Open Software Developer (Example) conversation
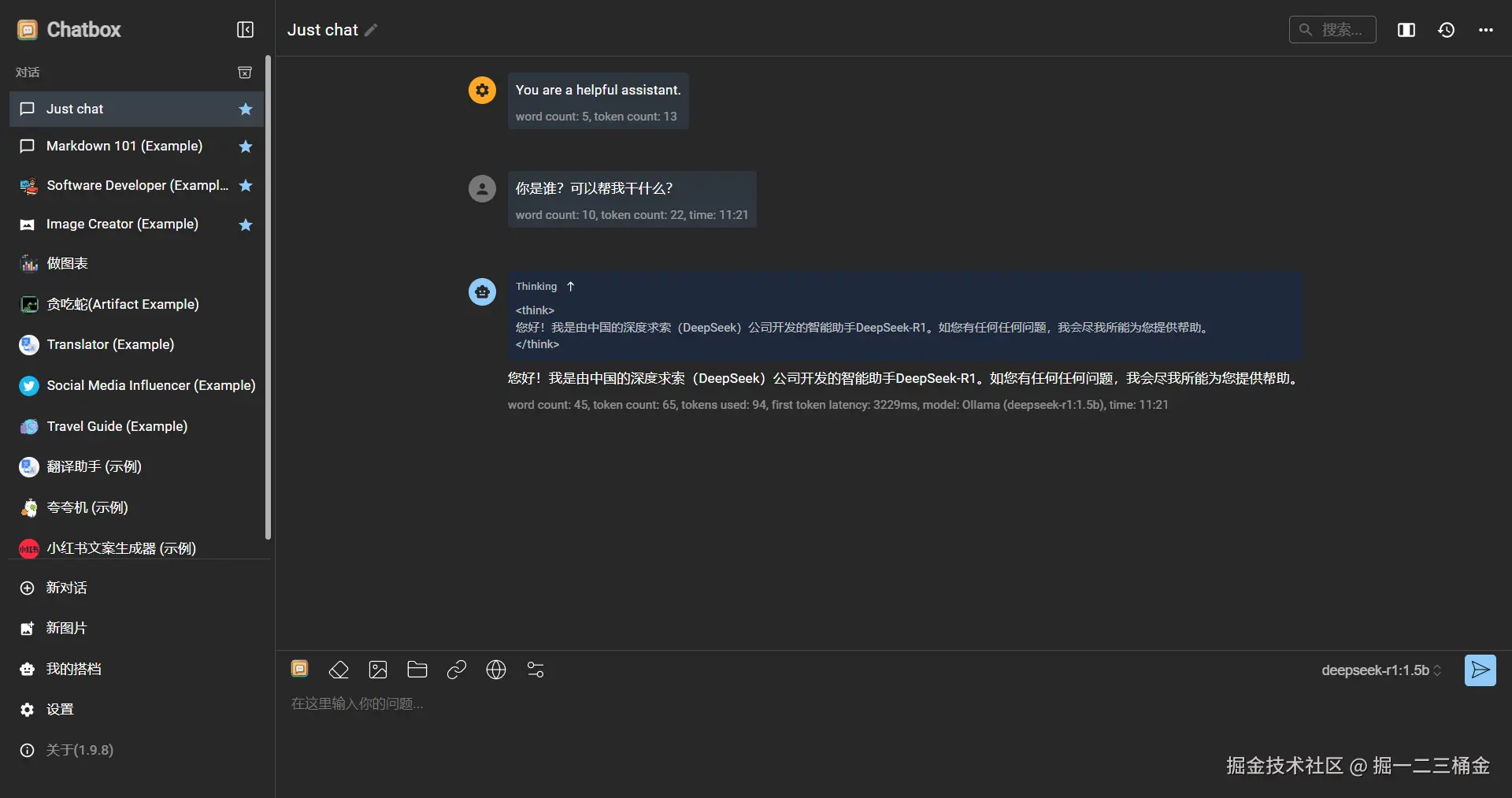 click(136, 185)
